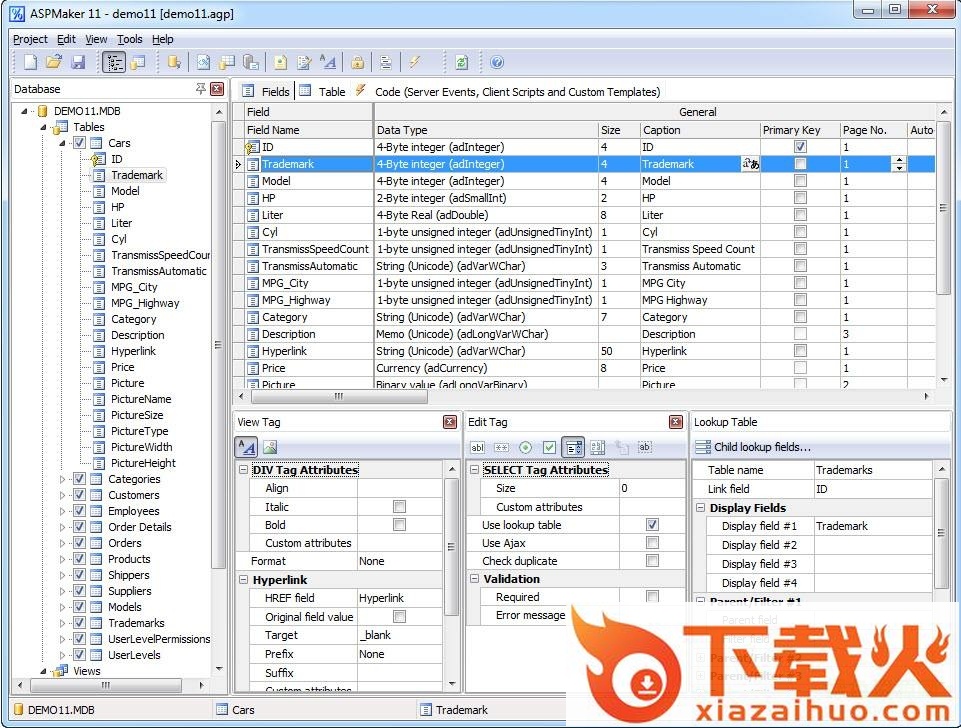Check the Primary Key checkbox for Model
This screenshot has height=728, width=961.
[800, 181]
